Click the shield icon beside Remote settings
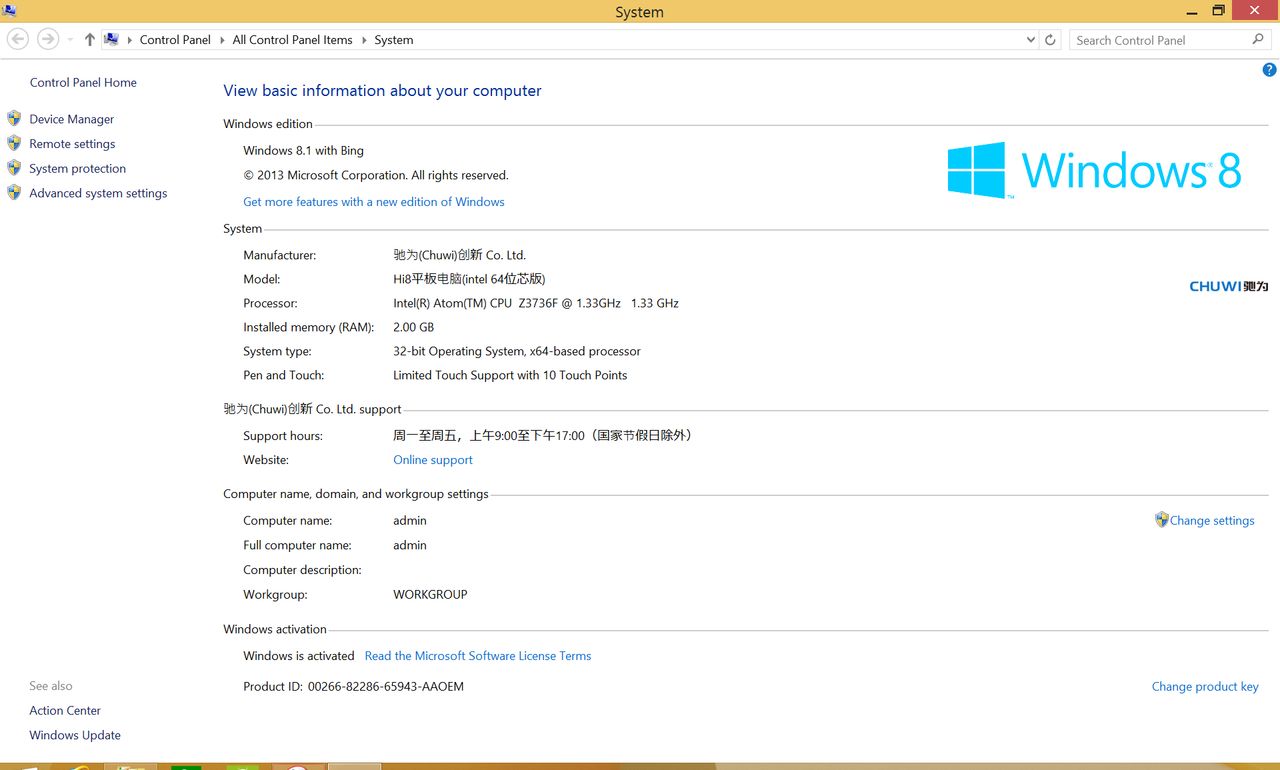The image size is (1280, 770). [14, 143]
